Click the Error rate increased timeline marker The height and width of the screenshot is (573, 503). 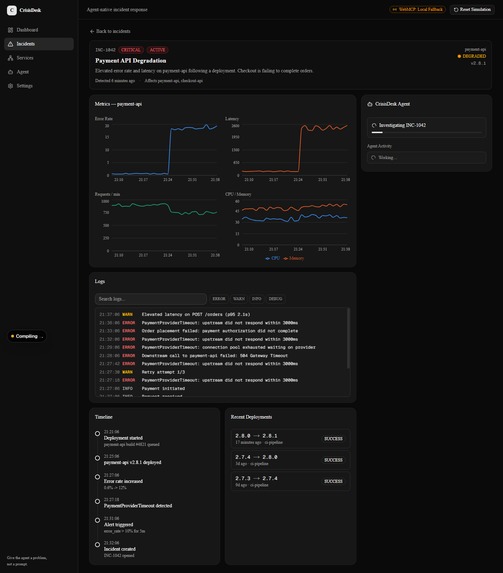tap(97, 477)
